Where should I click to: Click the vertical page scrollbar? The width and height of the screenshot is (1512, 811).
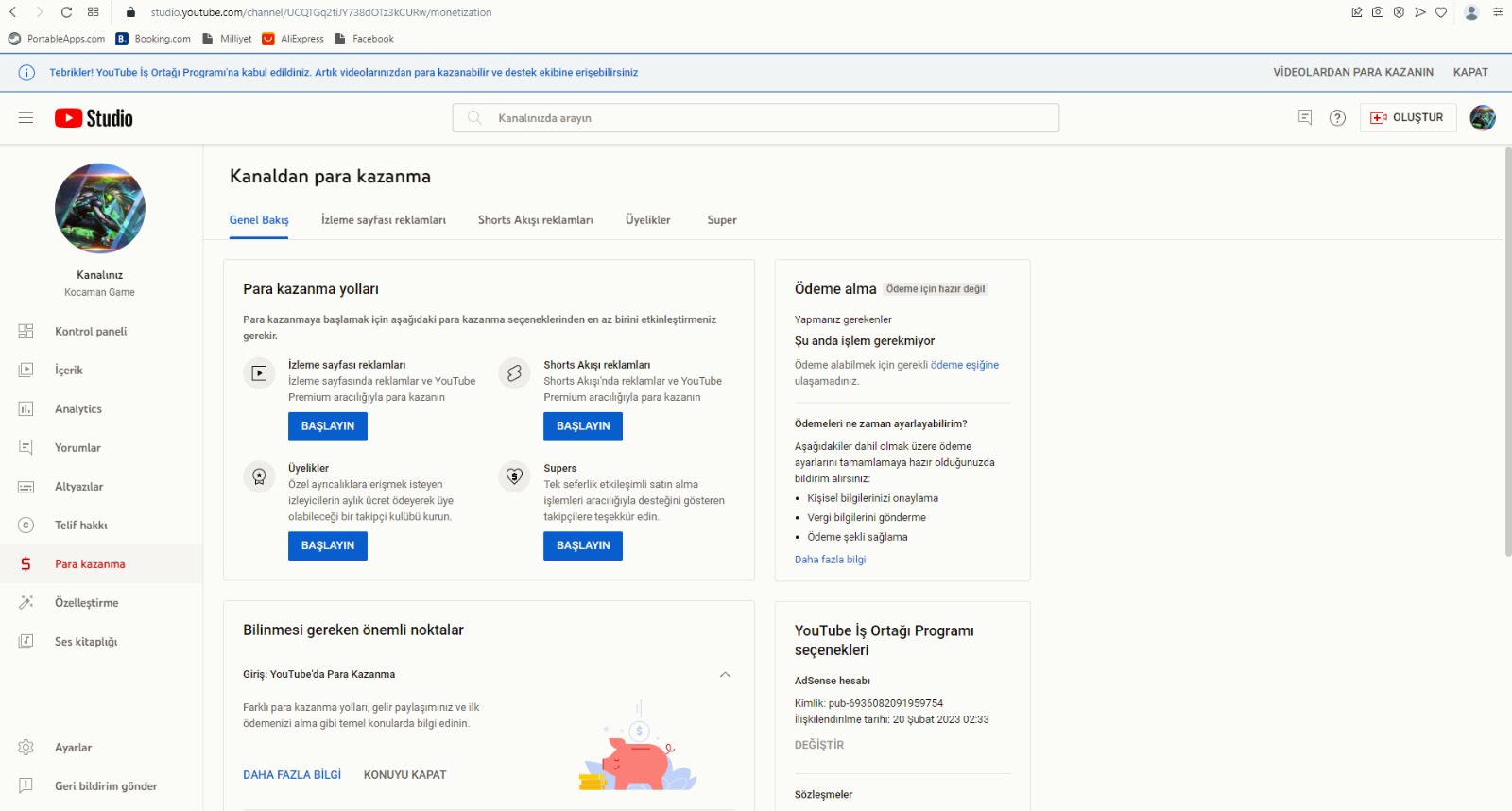[x=1507, y=350]
